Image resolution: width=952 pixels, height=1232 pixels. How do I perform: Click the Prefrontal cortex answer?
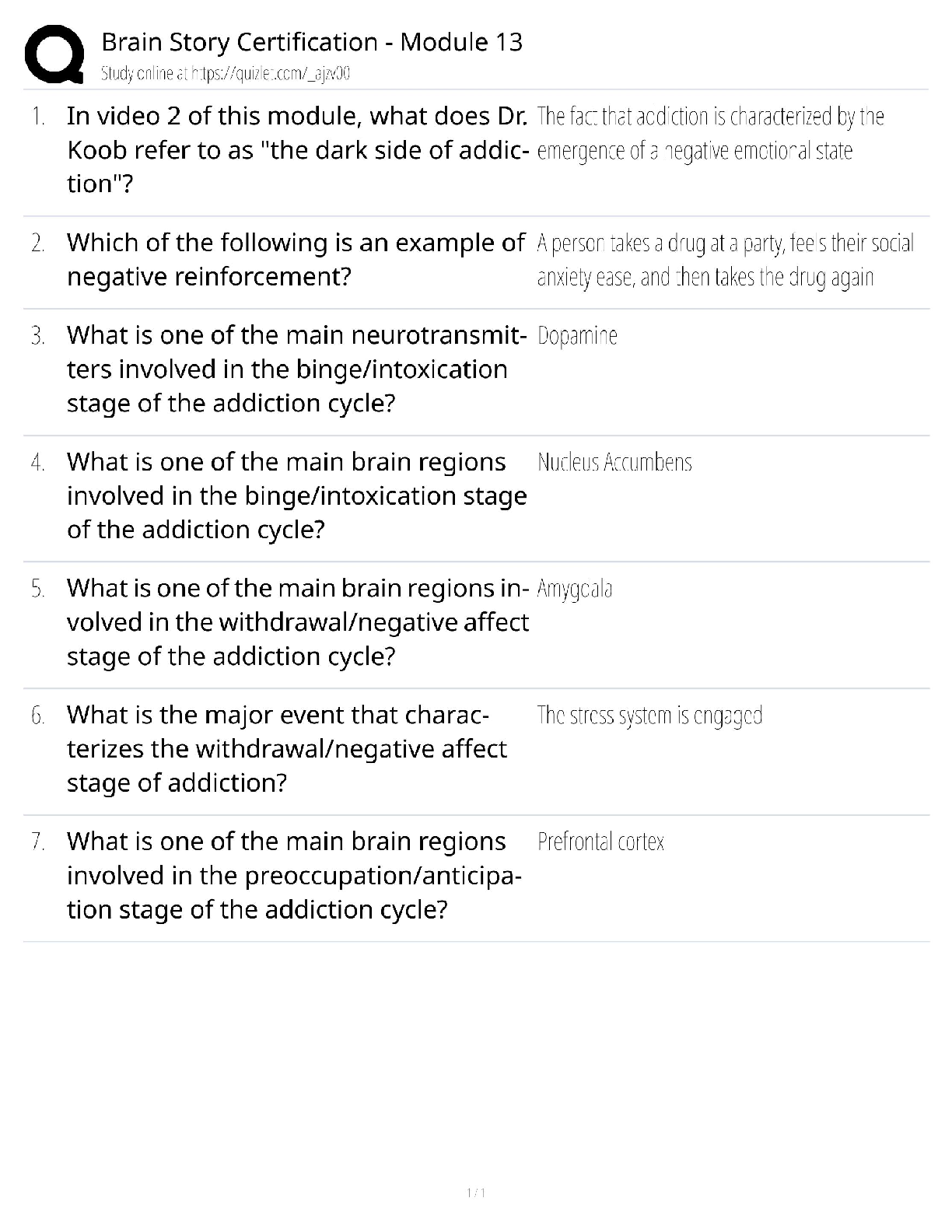tap(600, 842)
